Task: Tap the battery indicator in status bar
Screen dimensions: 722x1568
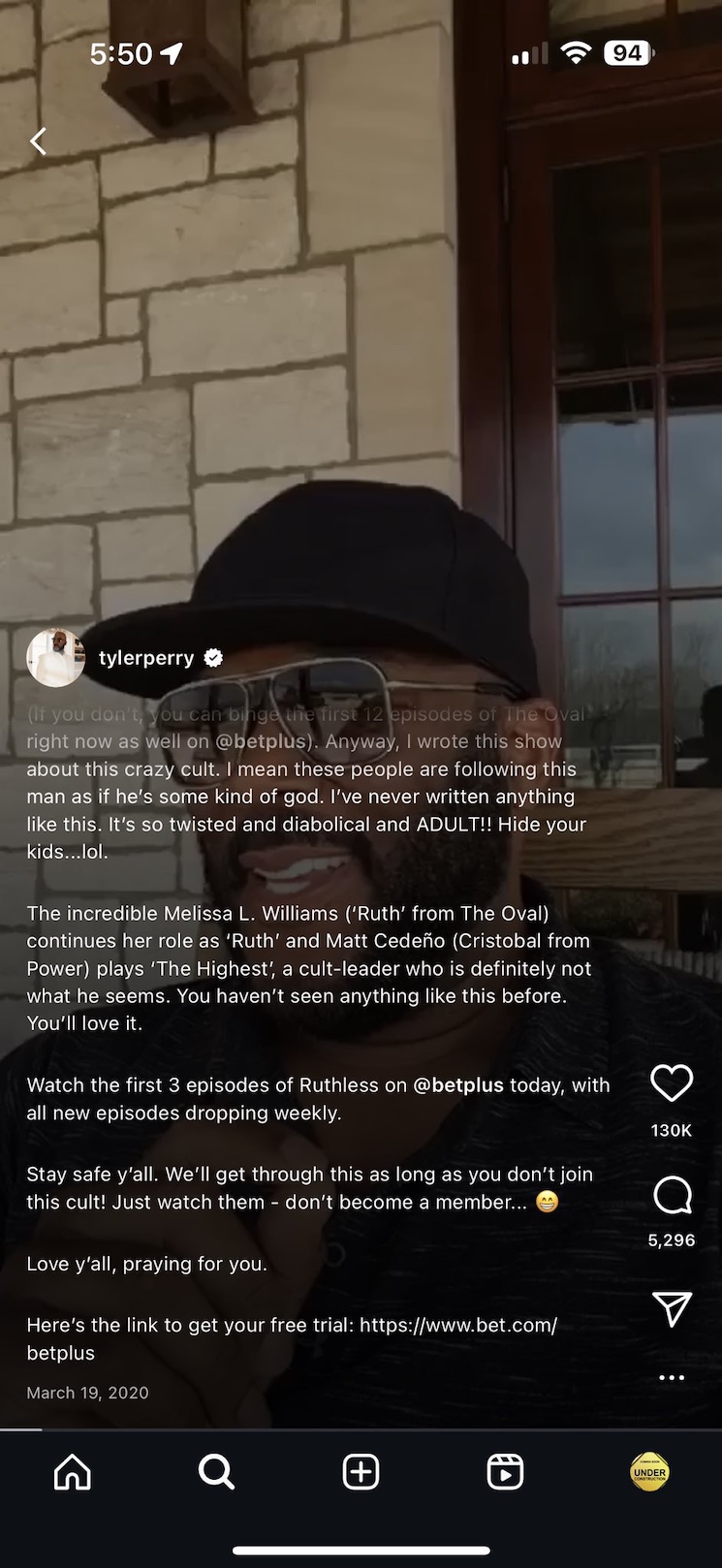Action: pyautogui.click(x=629, y=53)
